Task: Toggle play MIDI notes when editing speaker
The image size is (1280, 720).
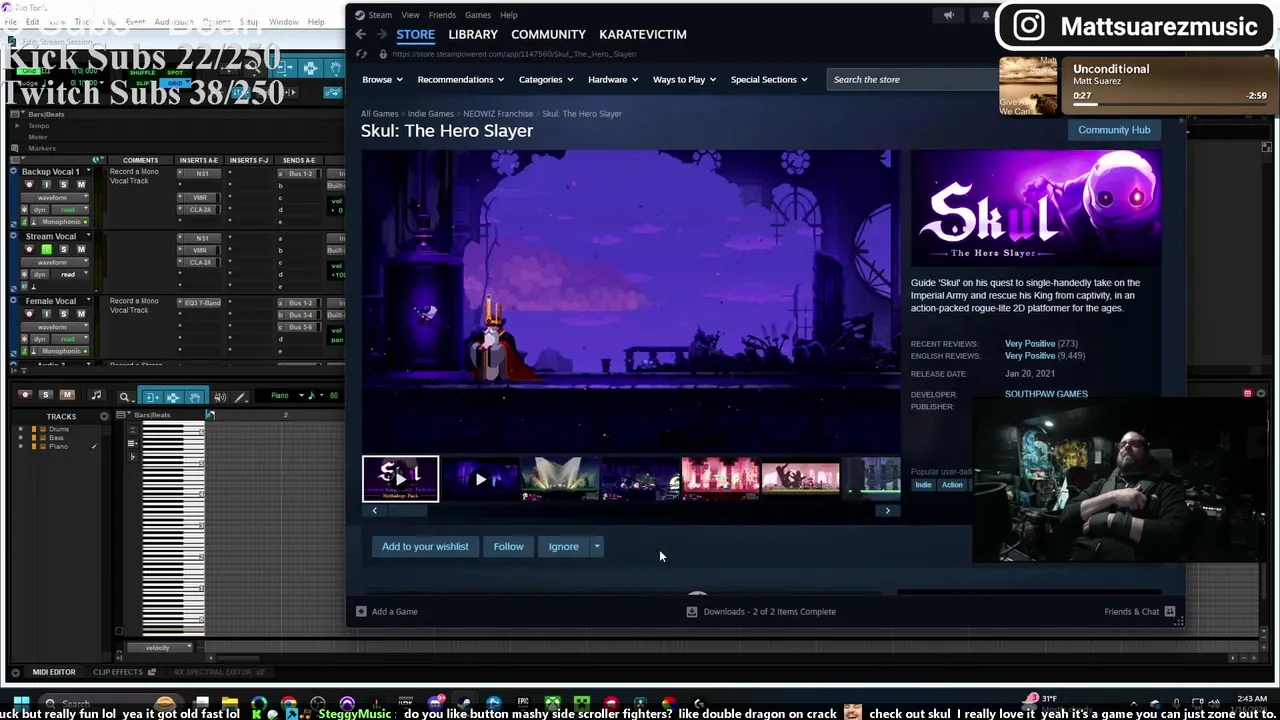Action: click(x=220, y=398)
